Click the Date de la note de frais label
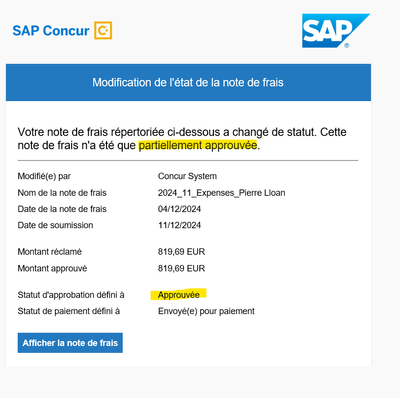Screen dimensions: 400x398 click(x=62, y=209)
